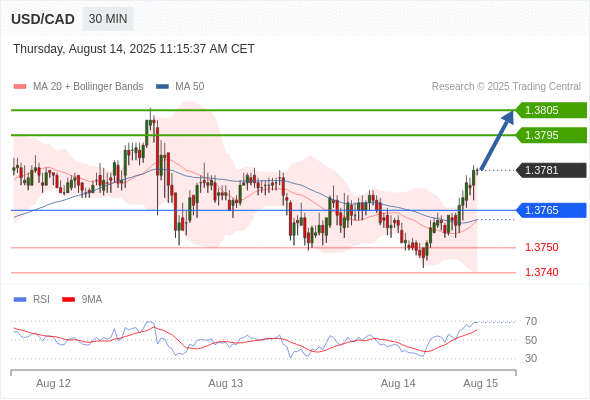Image resolution: width=590 pixels, height=400 pixels.
Task: Click the red 1.3740 support label
Action: pyautogui.click(x=541, y=272)
